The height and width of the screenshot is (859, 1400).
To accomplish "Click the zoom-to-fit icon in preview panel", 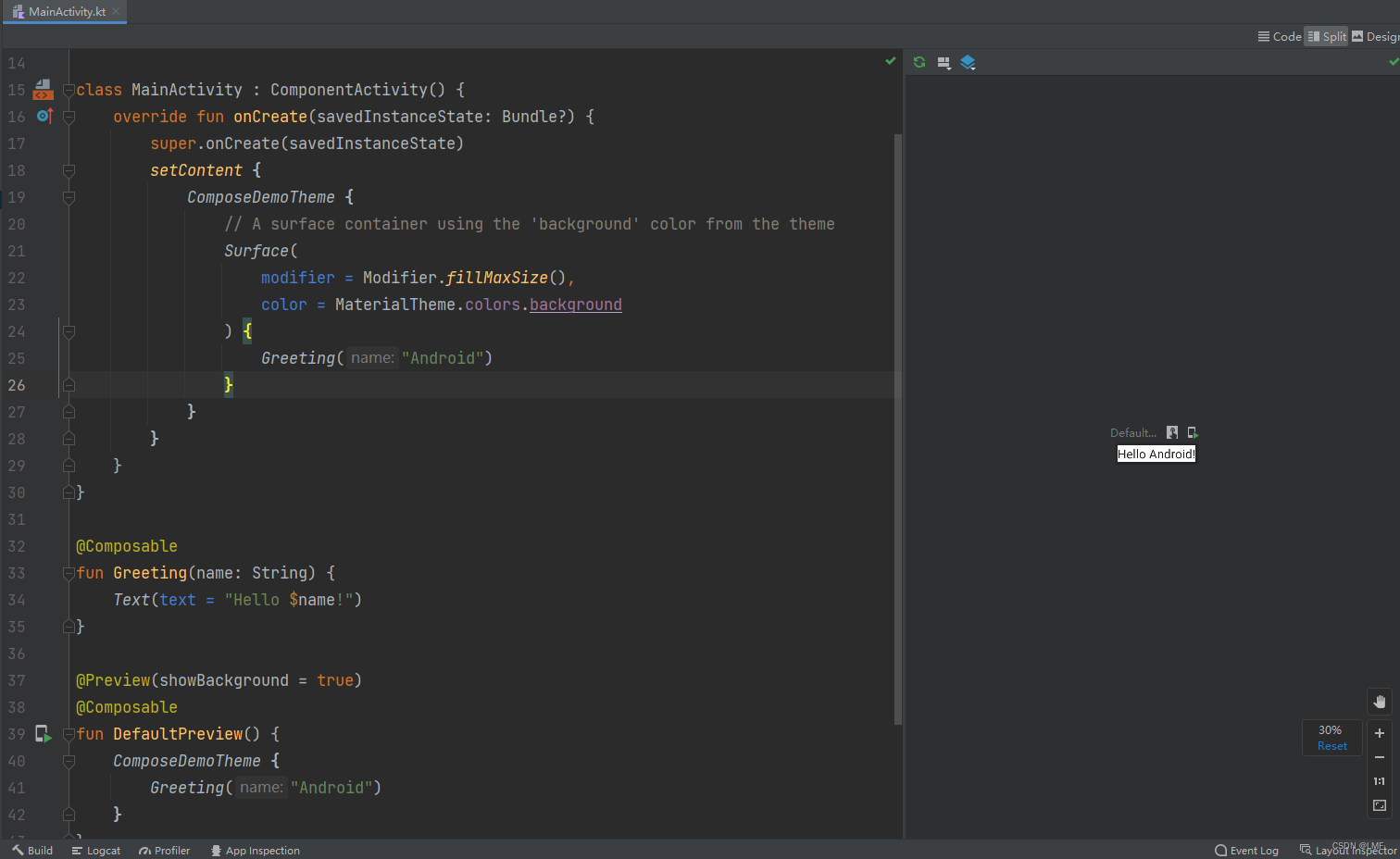I will coord(1380,805).
